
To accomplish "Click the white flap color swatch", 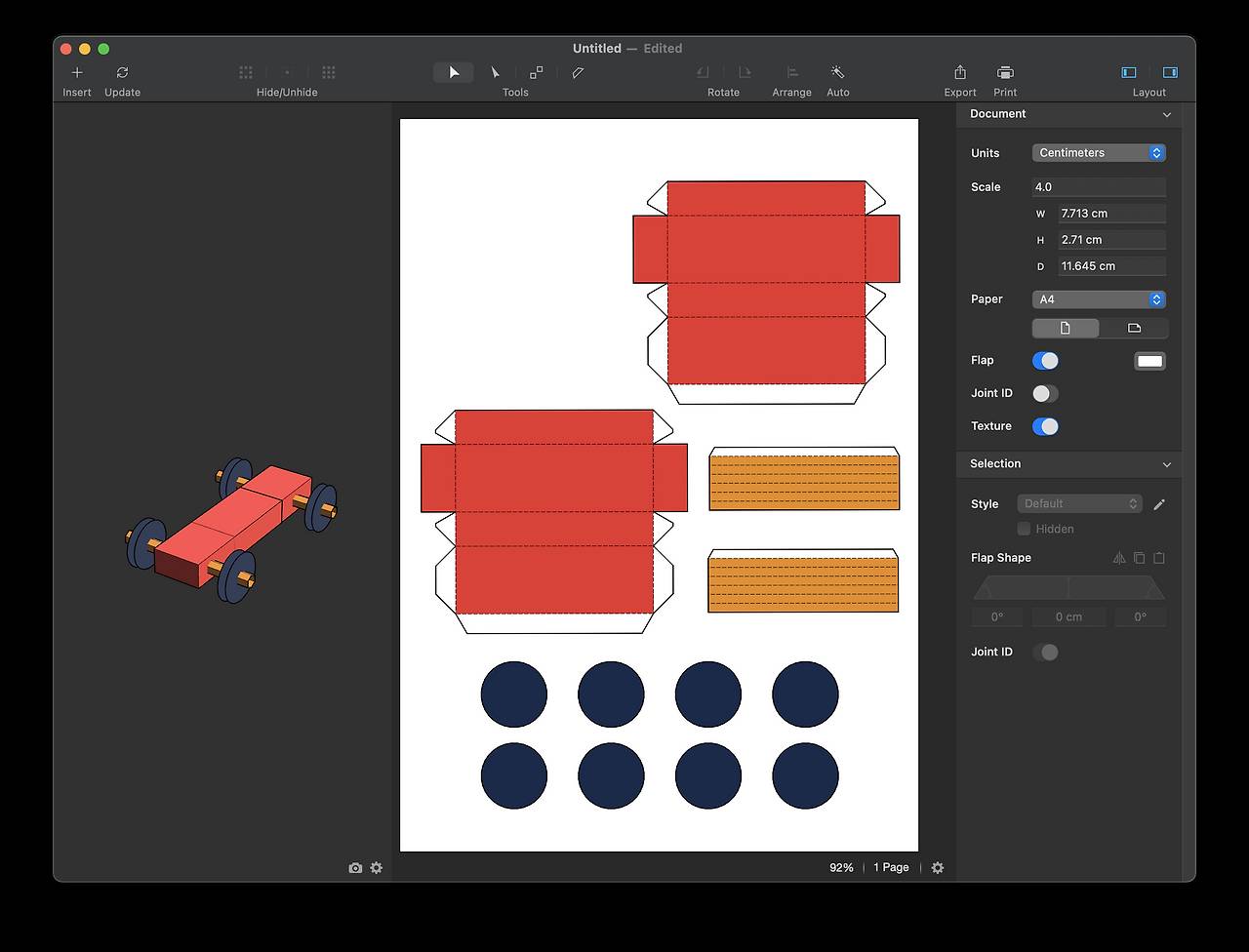I will [1149, 361].
